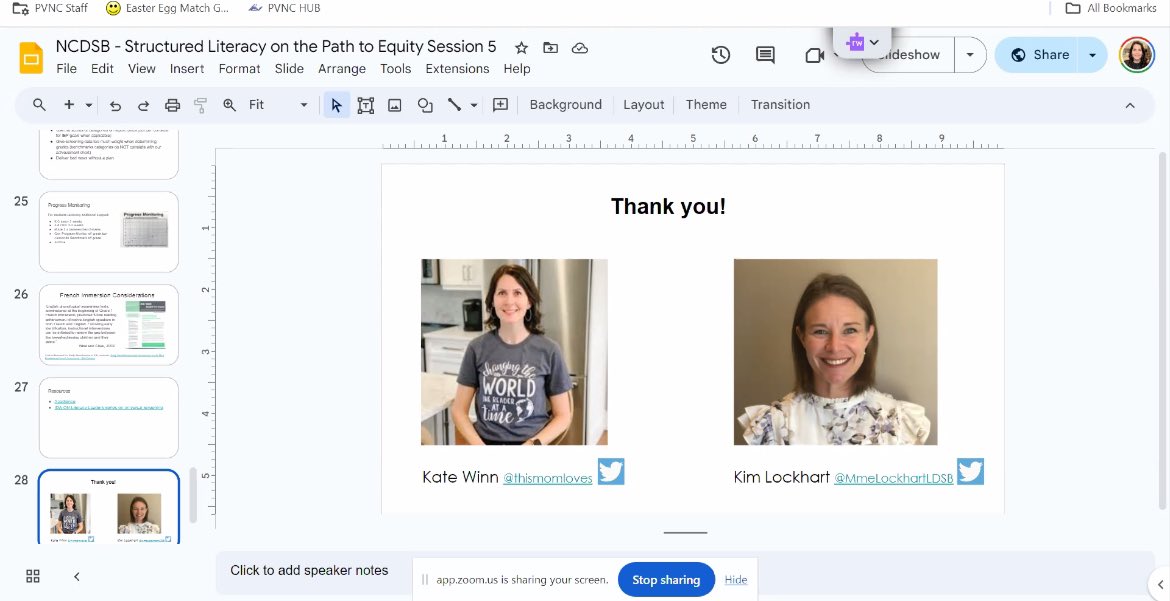Open the PVNC HUB bookmark
This screenshot has height=601, width=1170.
click(284, 8)
